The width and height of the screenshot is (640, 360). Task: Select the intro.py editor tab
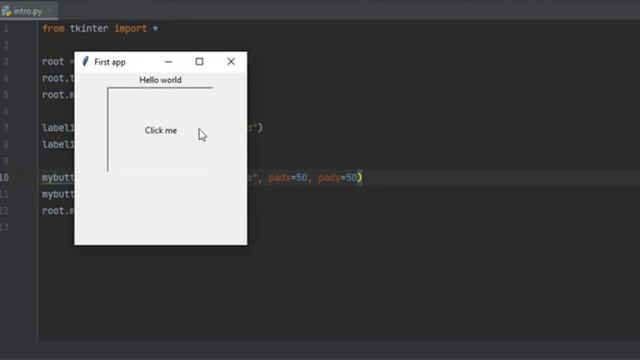(x=28, y=11)
